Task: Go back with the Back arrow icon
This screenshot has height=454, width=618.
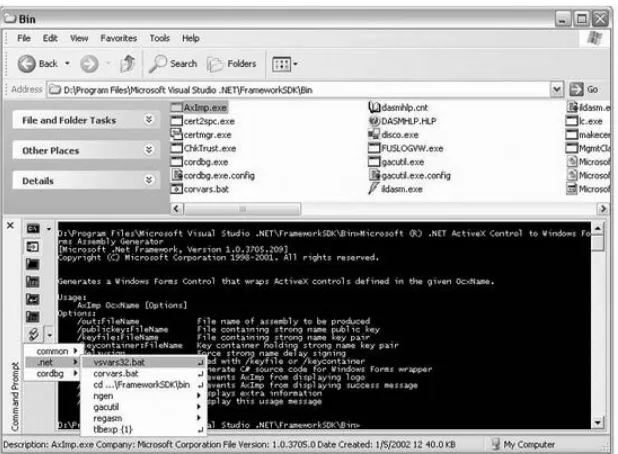Action: click(27, 63)
